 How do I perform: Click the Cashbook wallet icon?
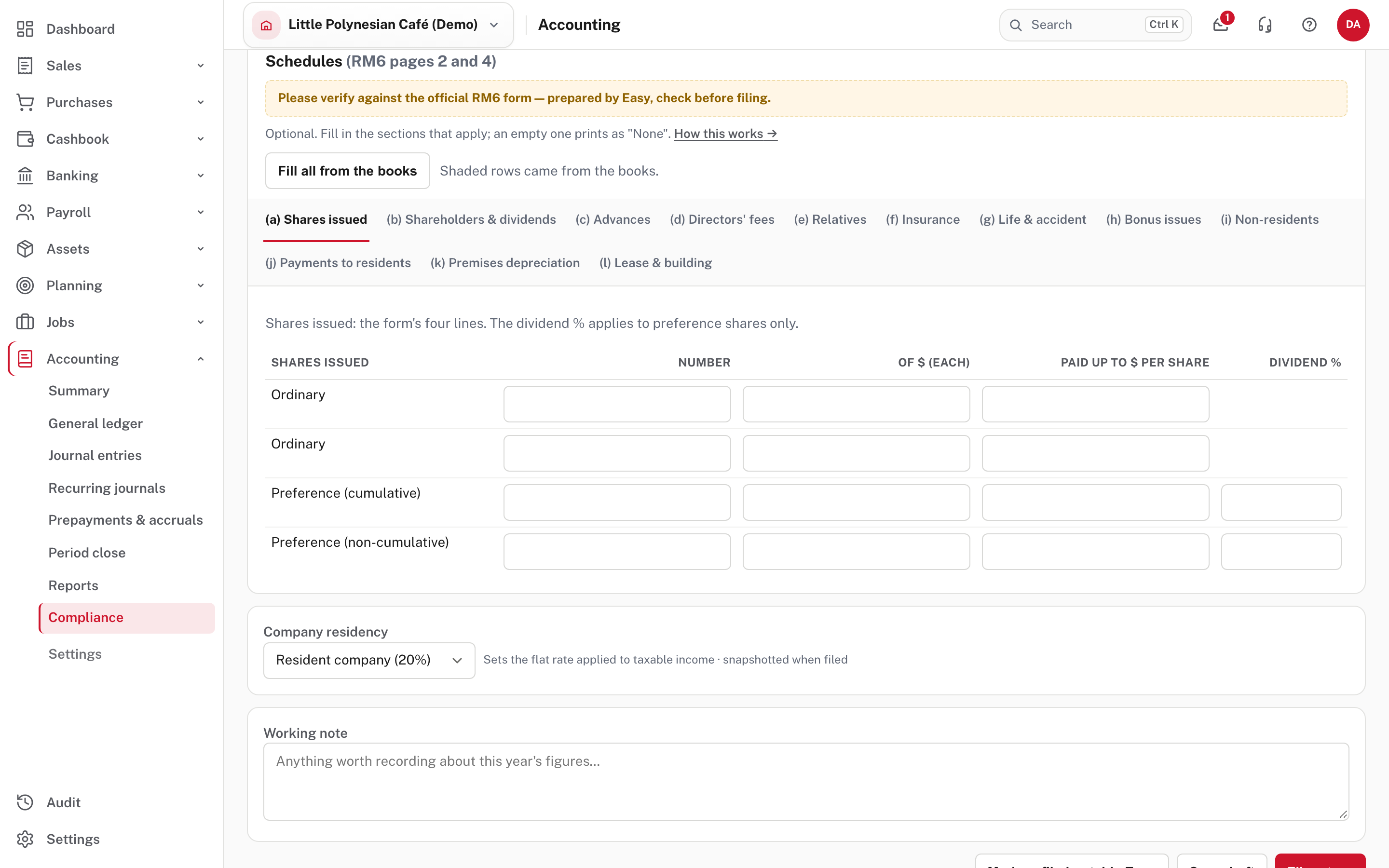25,139
